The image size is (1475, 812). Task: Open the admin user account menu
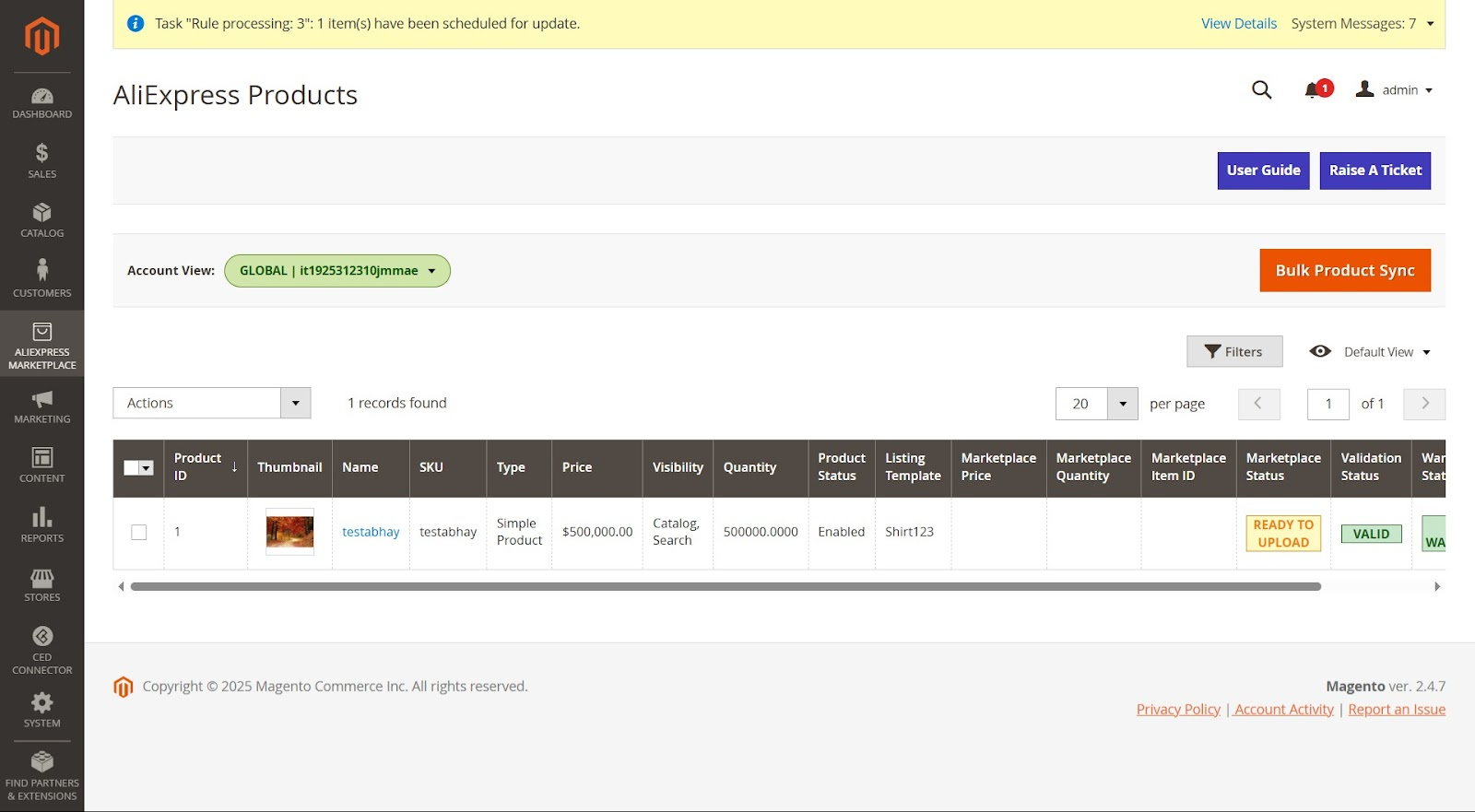coord(1394,89)
